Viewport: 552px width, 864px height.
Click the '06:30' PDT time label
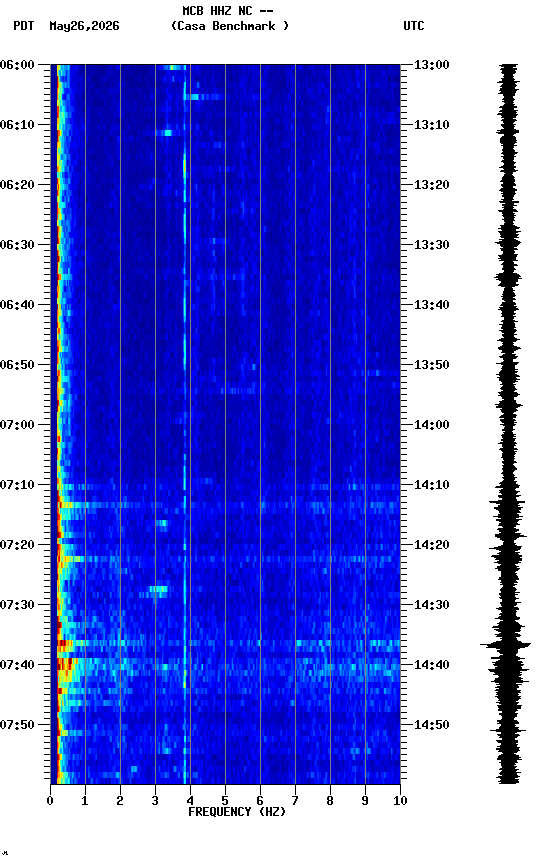pos(17,245)
